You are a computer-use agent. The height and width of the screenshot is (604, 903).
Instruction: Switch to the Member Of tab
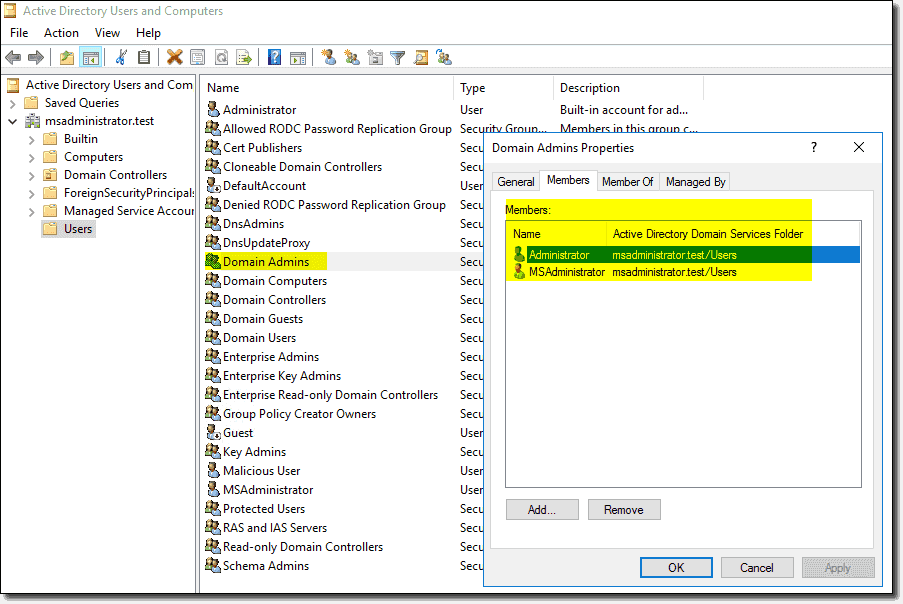pos(627,181)
